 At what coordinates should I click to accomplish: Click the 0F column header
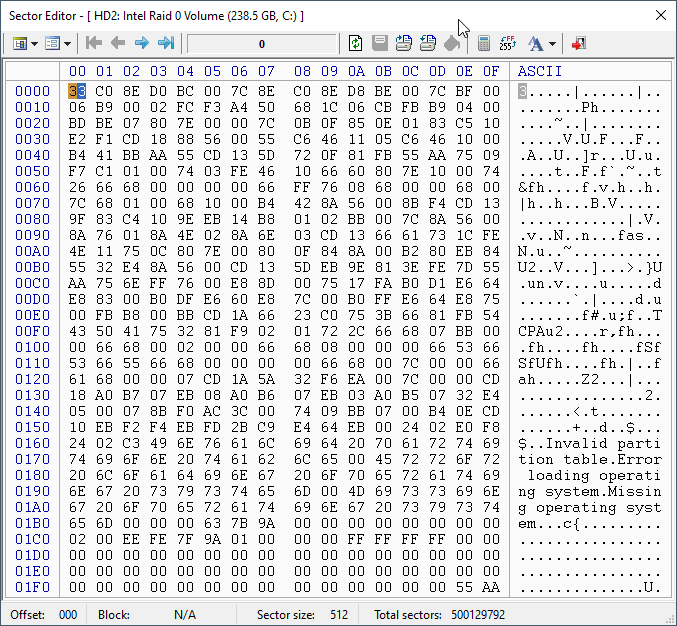click(491, 71)
